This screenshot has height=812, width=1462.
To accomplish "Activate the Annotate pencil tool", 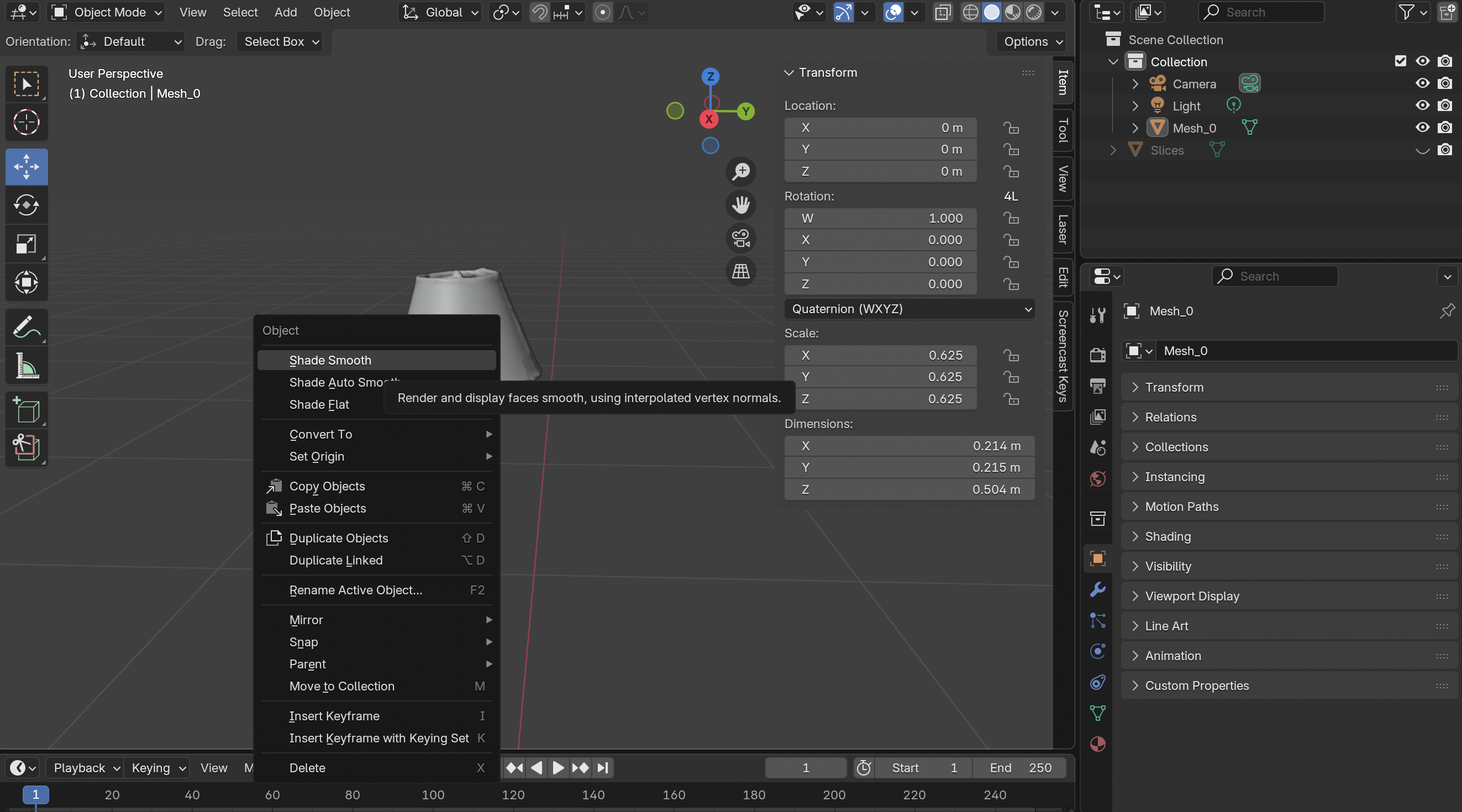I will click(26, 327).
